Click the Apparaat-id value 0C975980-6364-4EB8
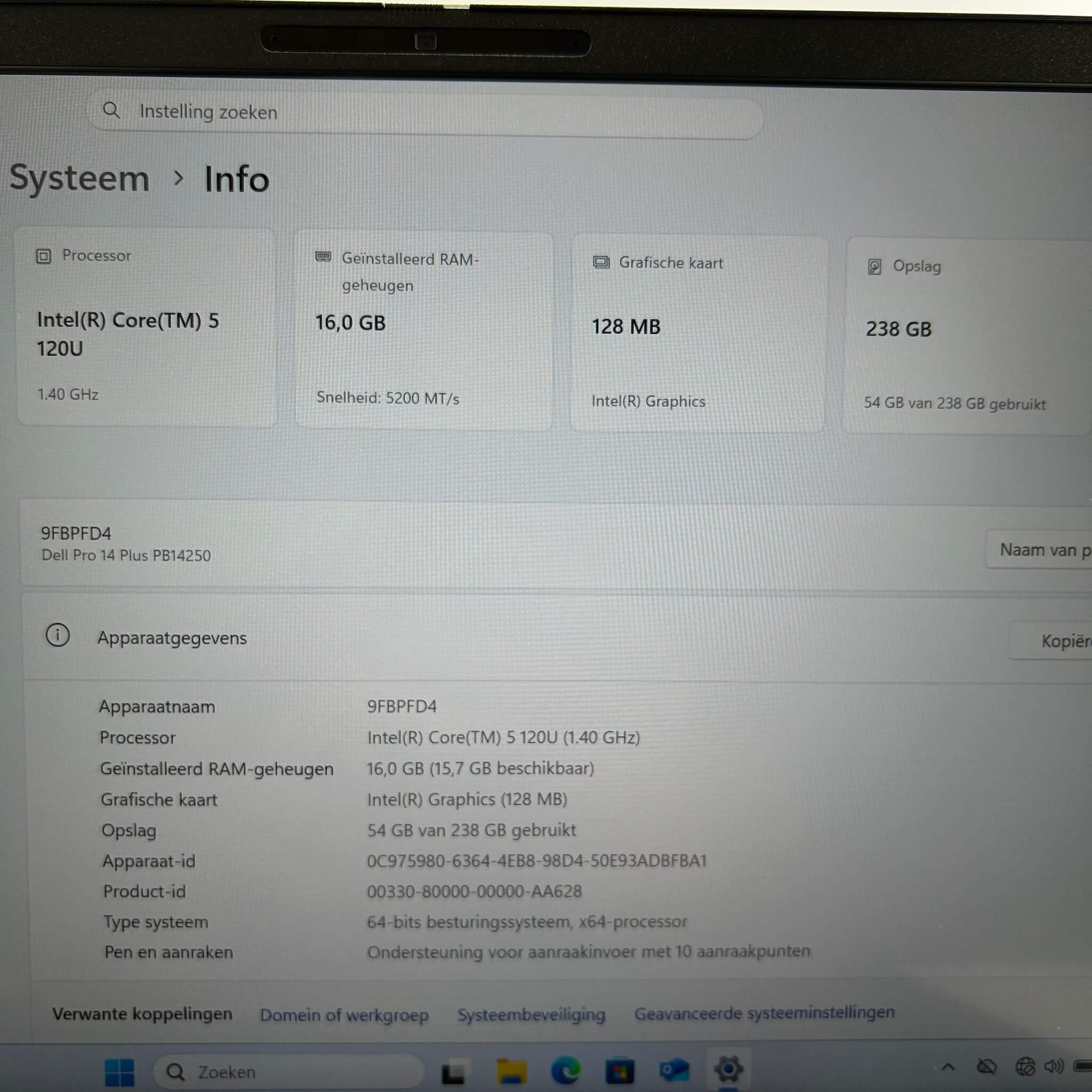 click(x=537, y=861)
